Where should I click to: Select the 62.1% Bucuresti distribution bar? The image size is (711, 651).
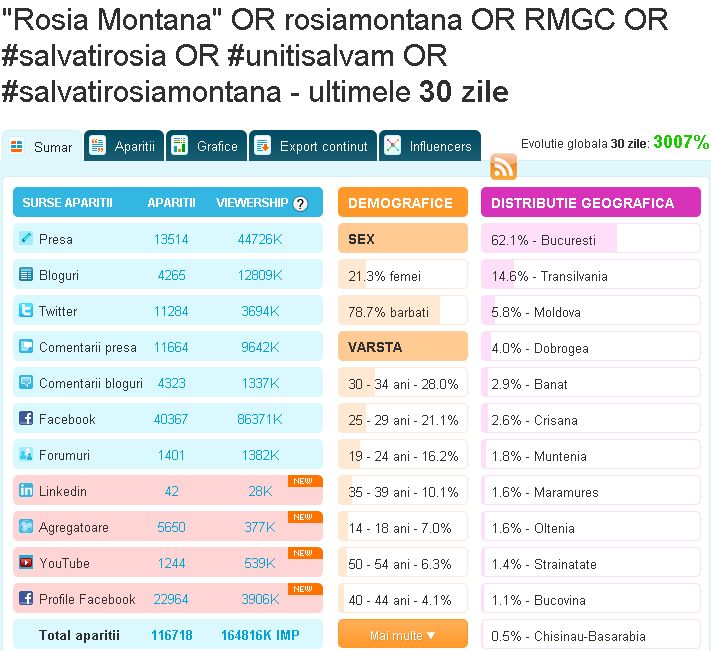591,239
